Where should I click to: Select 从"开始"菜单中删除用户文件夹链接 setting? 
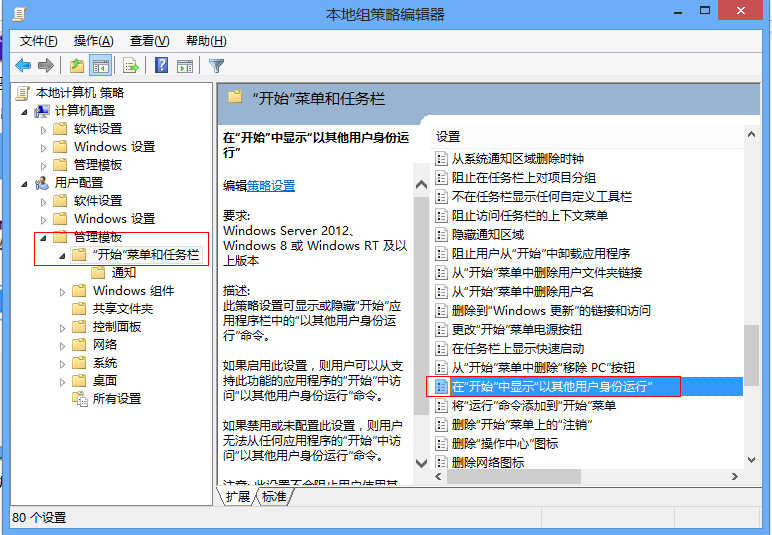(x=547, y=273)
